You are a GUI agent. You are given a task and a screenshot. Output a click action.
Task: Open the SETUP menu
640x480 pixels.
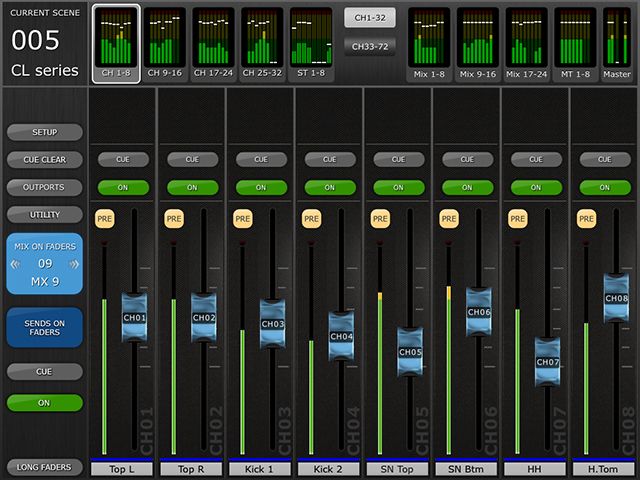(x=44, y=132)
